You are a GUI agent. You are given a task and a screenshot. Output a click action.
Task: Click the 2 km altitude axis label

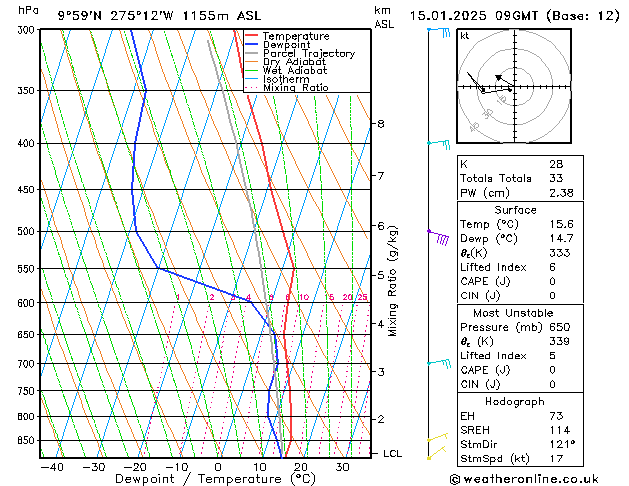click(381, 419)
